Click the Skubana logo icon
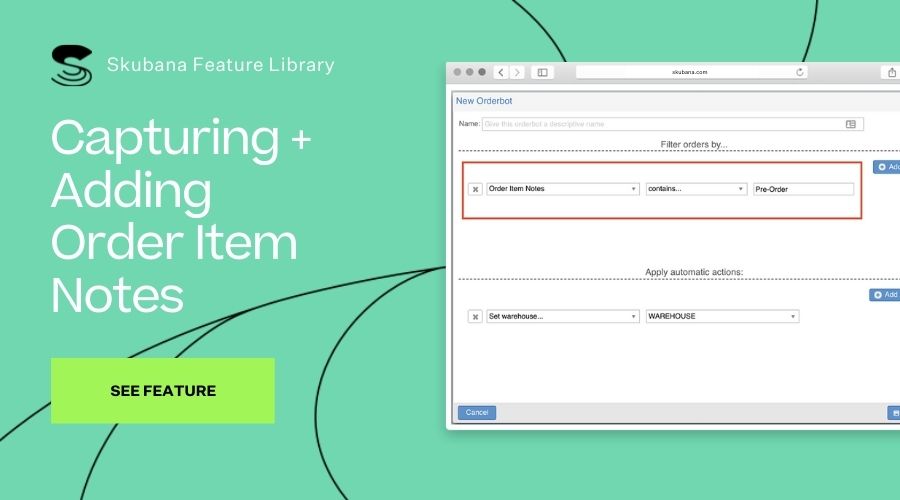The height and width of the screenshot is (500, 900). (72, 65)
